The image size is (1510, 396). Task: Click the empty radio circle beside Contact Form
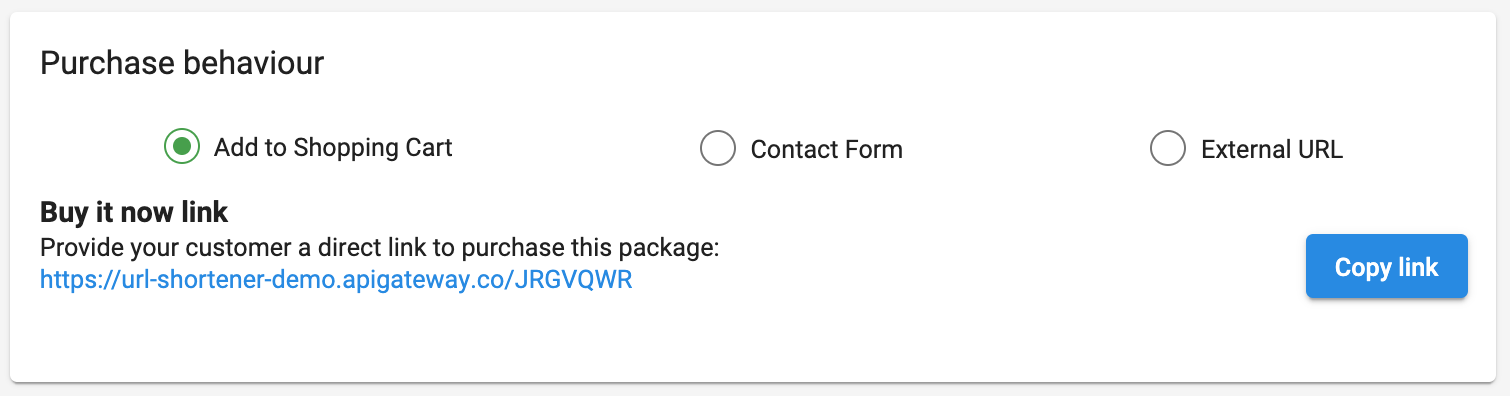coord(718,149)
